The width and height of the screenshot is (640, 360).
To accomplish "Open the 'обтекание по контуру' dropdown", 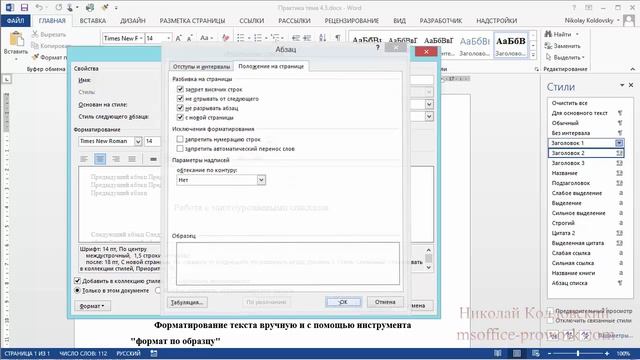I will (x=261, y=180).
